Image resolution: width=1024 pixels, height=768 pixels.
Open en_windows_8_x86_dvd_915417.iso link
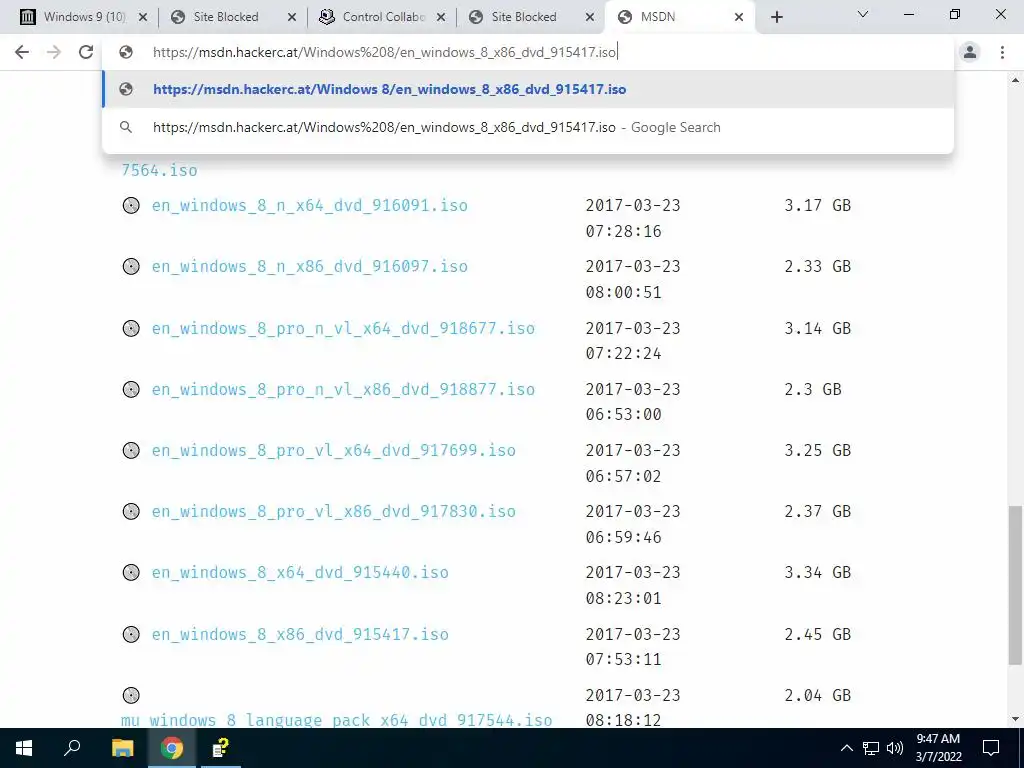(300, 634)
